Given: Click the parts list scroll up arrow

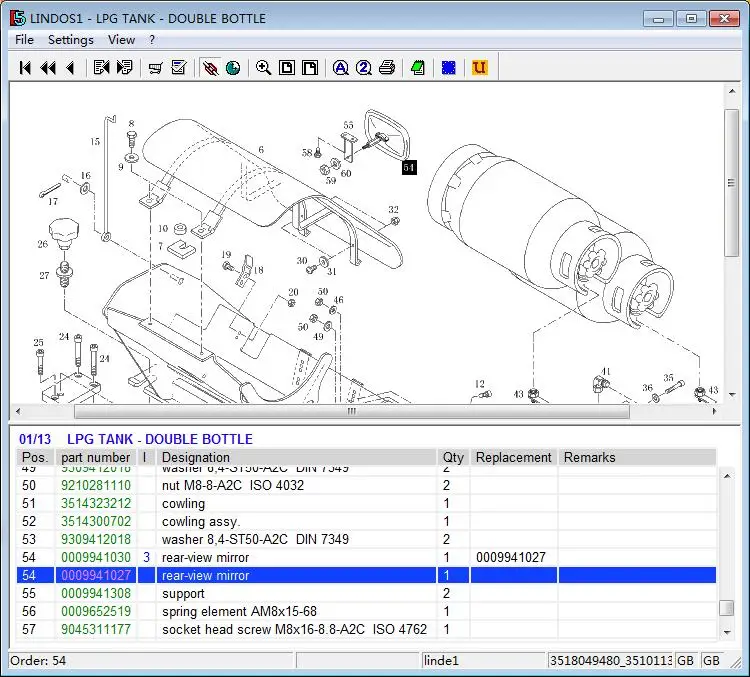Looking at the screenshot, I should (x=727, y=476).
